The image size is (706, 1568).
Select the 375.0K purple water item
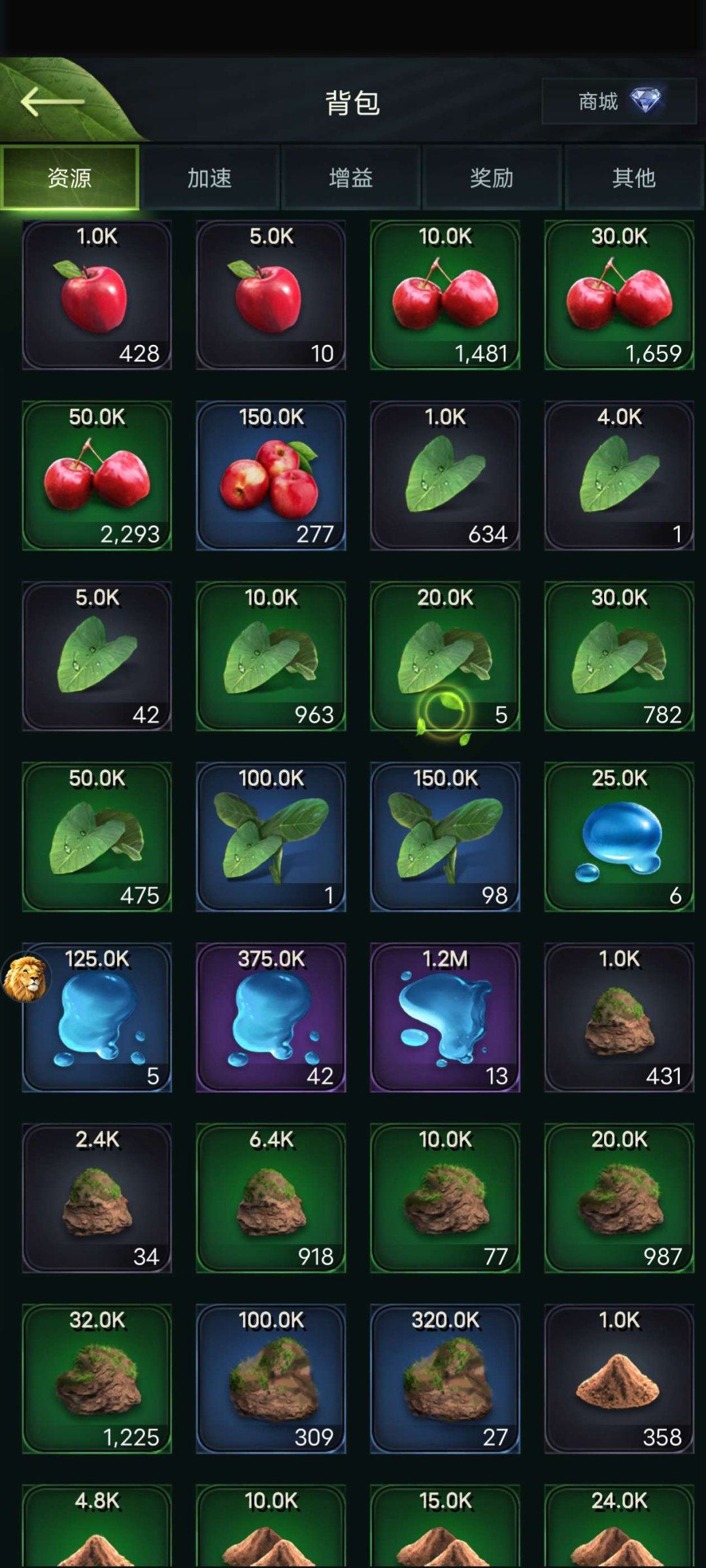(x=271, y=1017)
